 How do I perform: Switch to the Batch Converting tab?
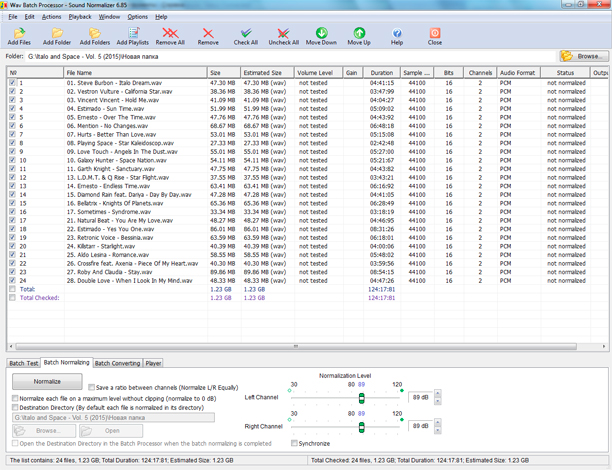118,364
